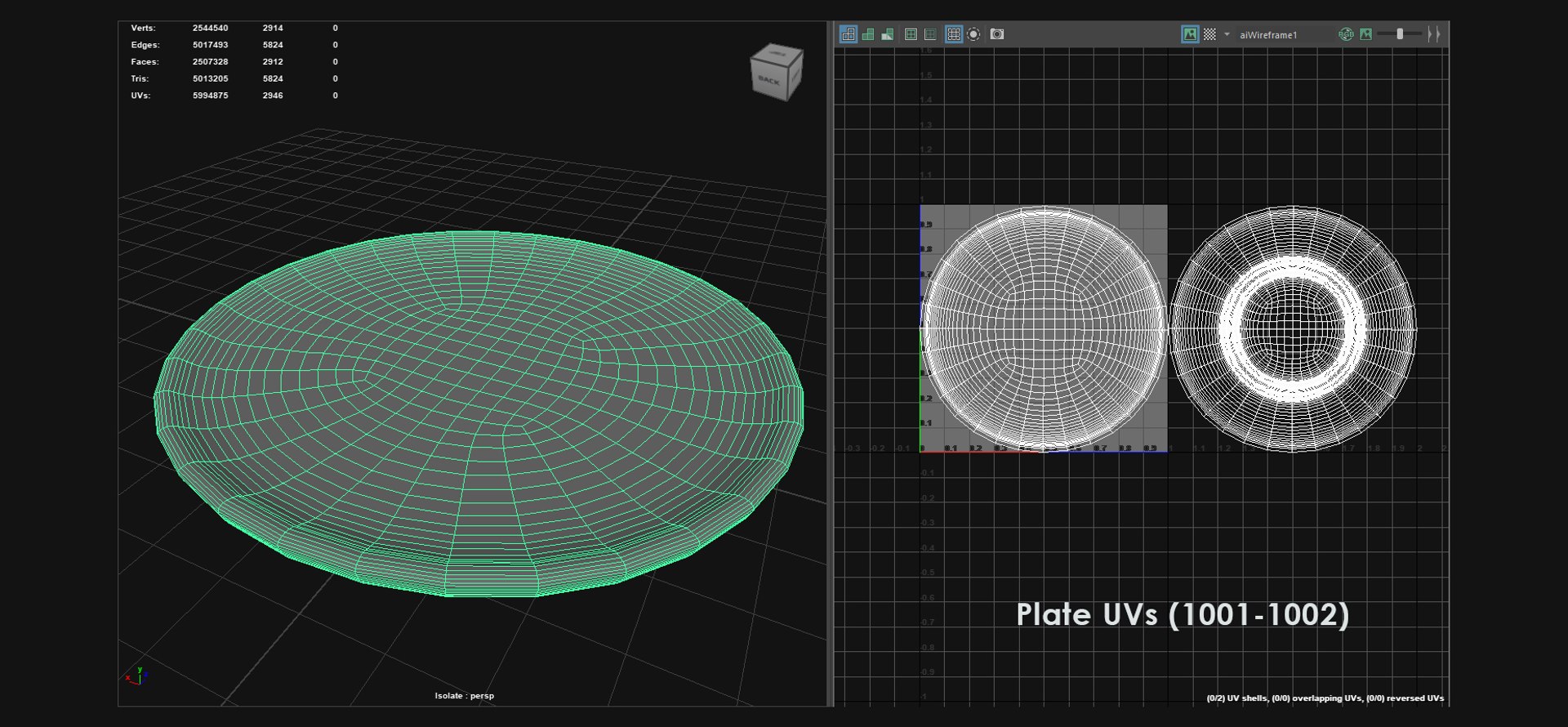
Task: Click the 'Isolate : persp' viewport label
Action: (x=464, y=696)
